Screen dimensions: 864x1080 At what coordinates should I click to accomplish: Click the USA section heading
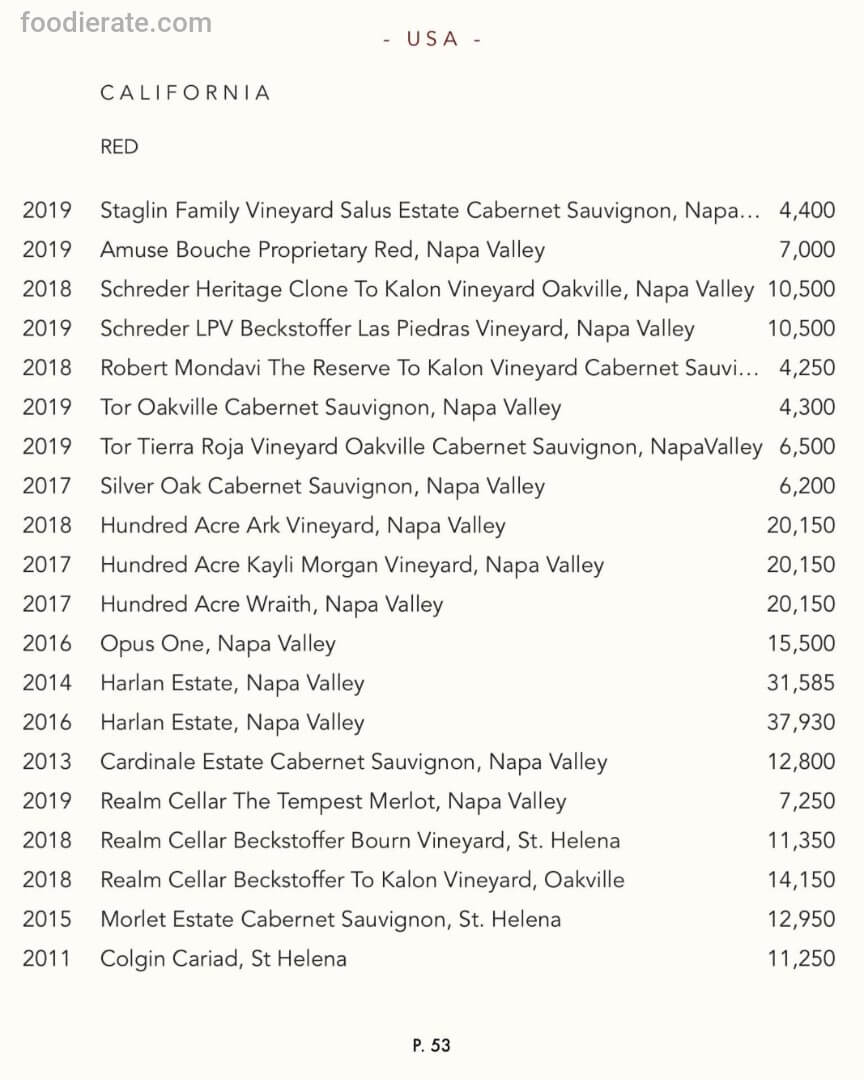432,39
